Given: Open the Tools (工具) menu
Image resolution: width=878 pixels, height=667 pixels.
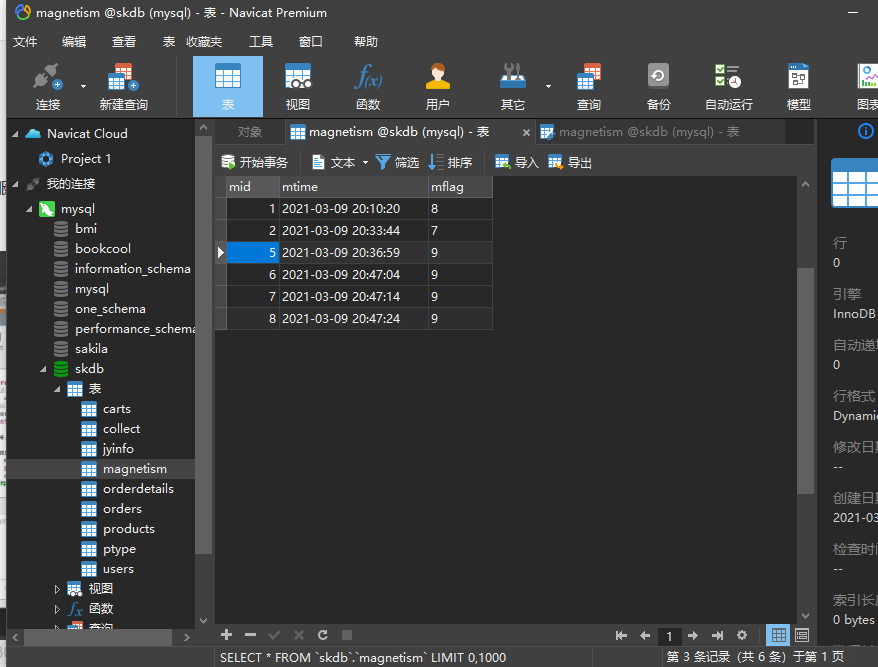Looking at the screenshot, I should pyautogui.click(x=261, y=41).
